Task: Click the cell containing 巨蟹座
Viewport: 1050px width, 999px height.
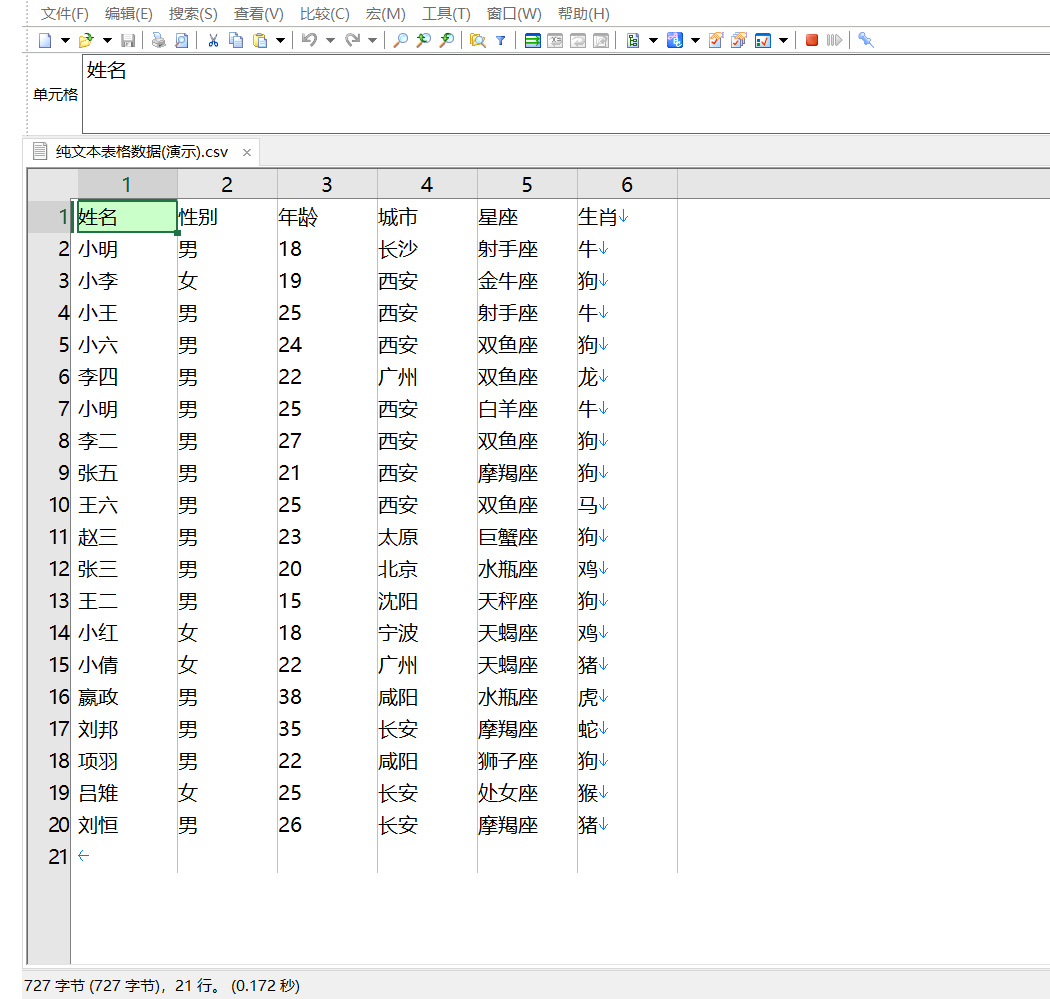Action: pos(527,537)
